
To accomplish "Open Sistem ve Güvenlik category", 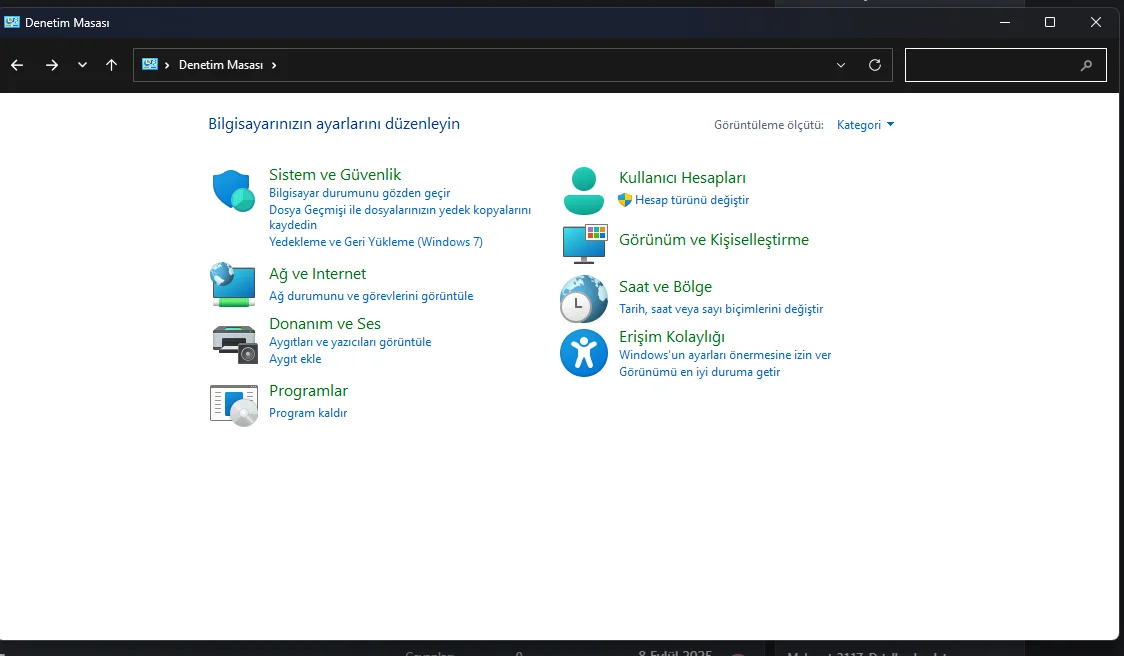I will [335, 174].
